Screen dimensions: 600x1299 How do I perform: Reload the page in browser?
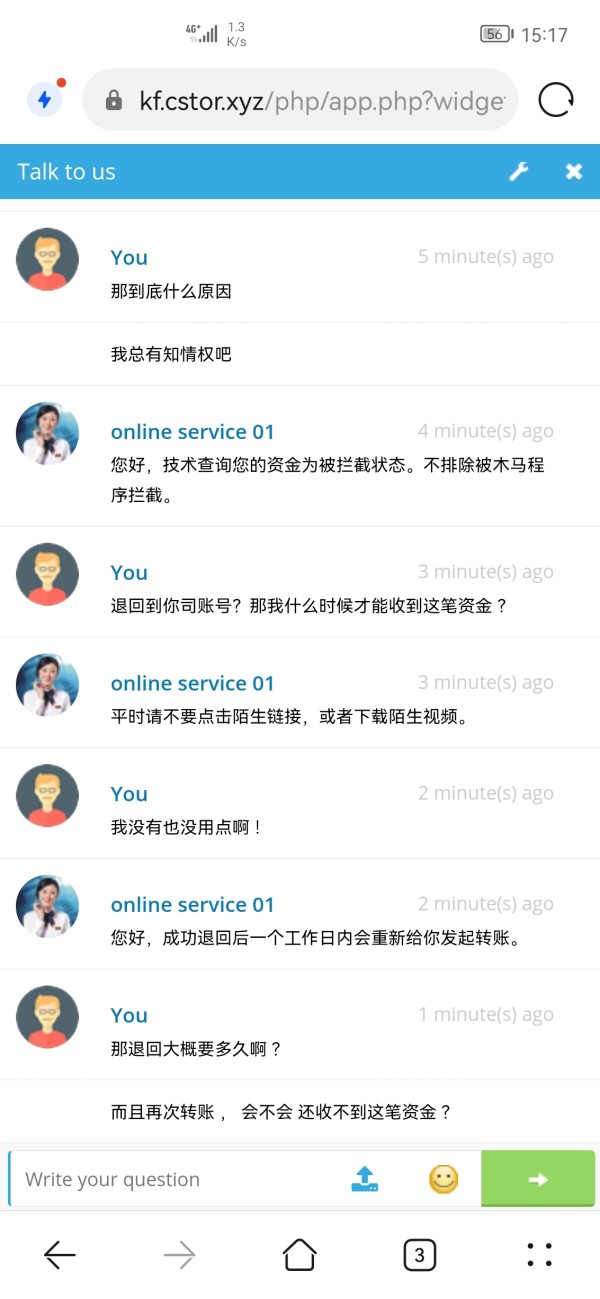coord(556,100)
